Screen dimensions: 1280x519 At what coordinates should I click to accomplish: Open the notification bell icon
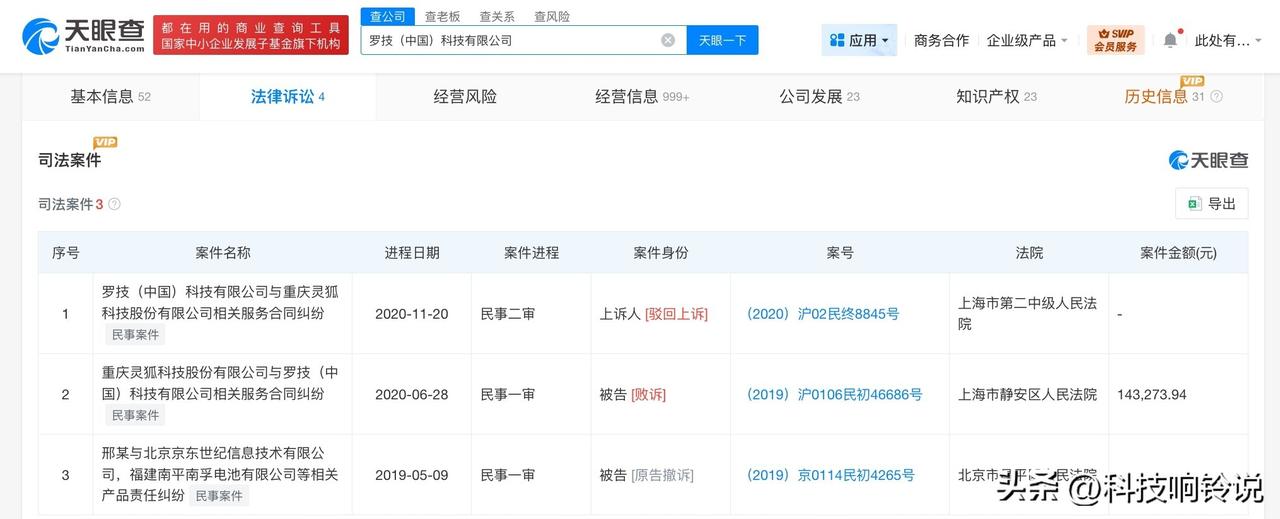point(1170,40)
